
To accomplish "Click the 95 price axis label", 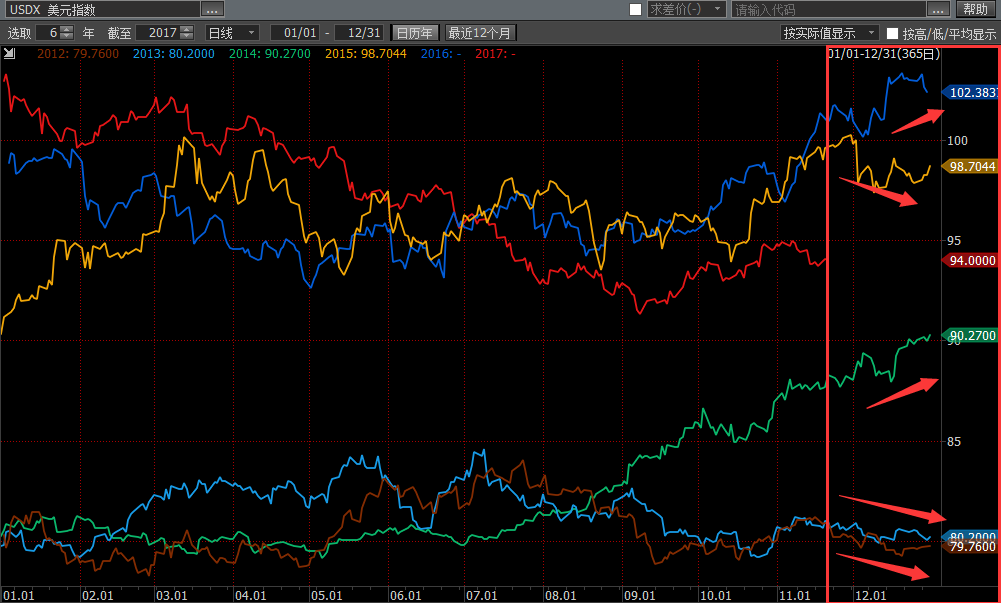I will tap(954, 241).
